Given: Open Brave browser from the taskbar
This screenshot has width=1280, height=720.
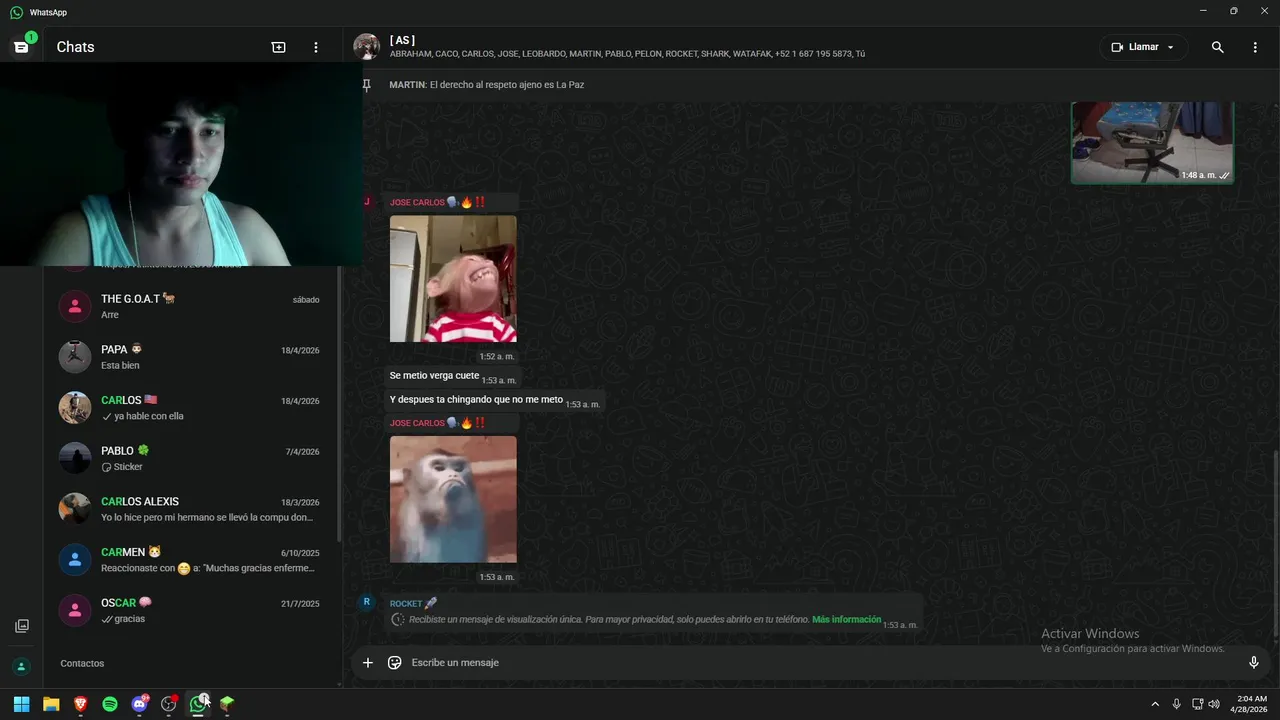Looking at the screenshot, I should pyautogui.click(x=80, y=704).
